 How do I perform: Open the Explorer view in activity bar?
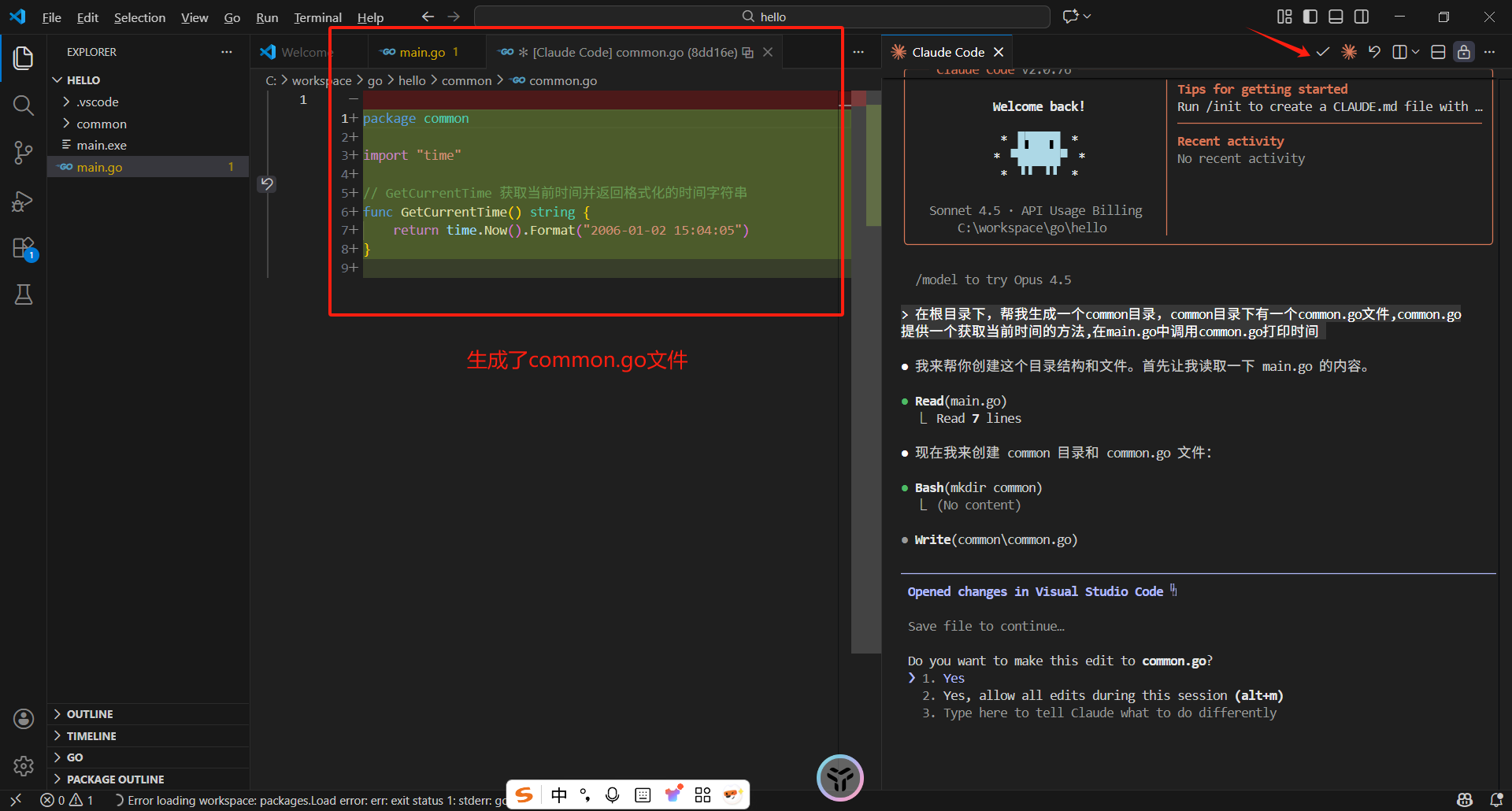[24, 57]
